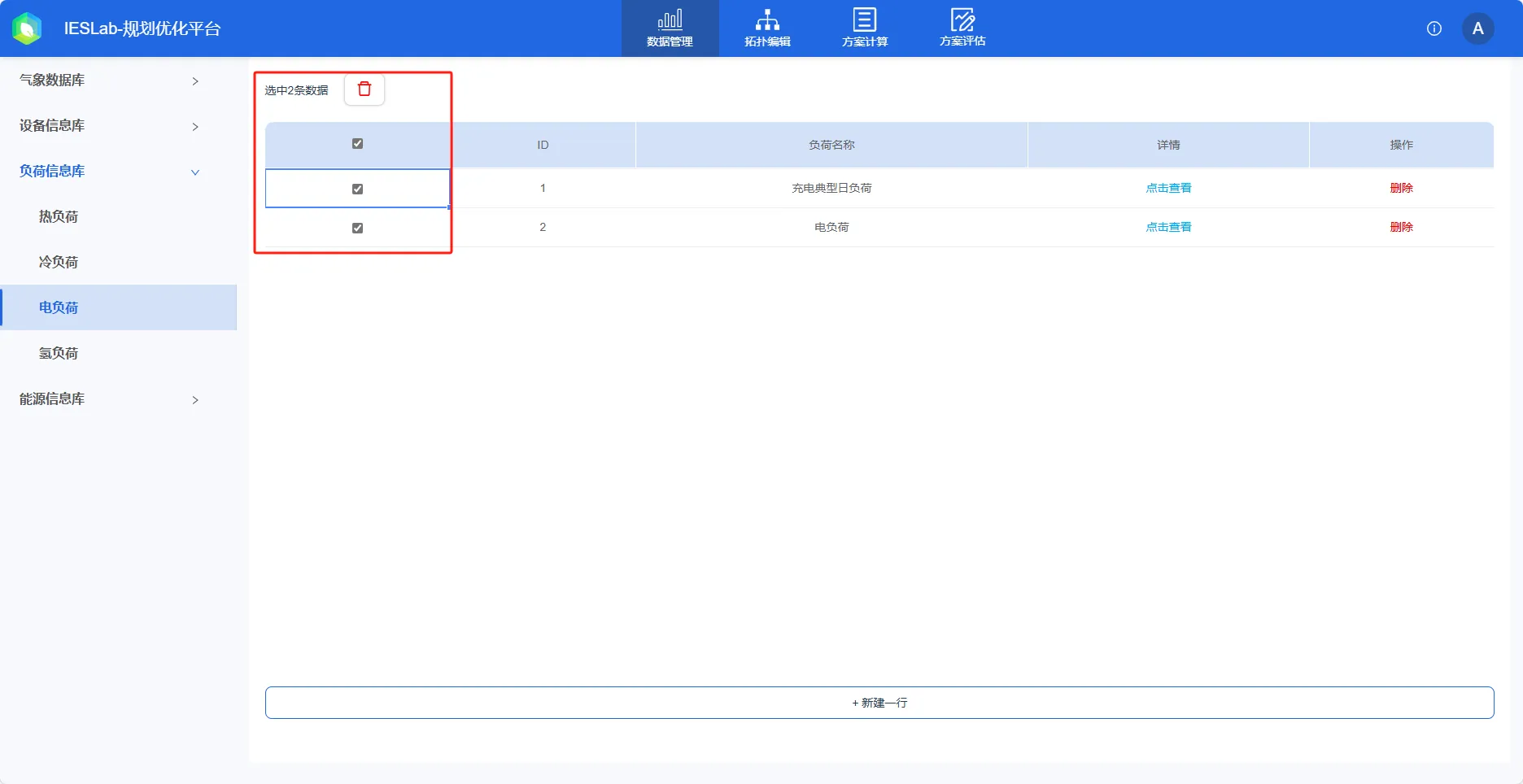The height and width of the screenshot is (784, 1523).
Task: Go to 方案评估 tab
Action: (x=962, y=28)
